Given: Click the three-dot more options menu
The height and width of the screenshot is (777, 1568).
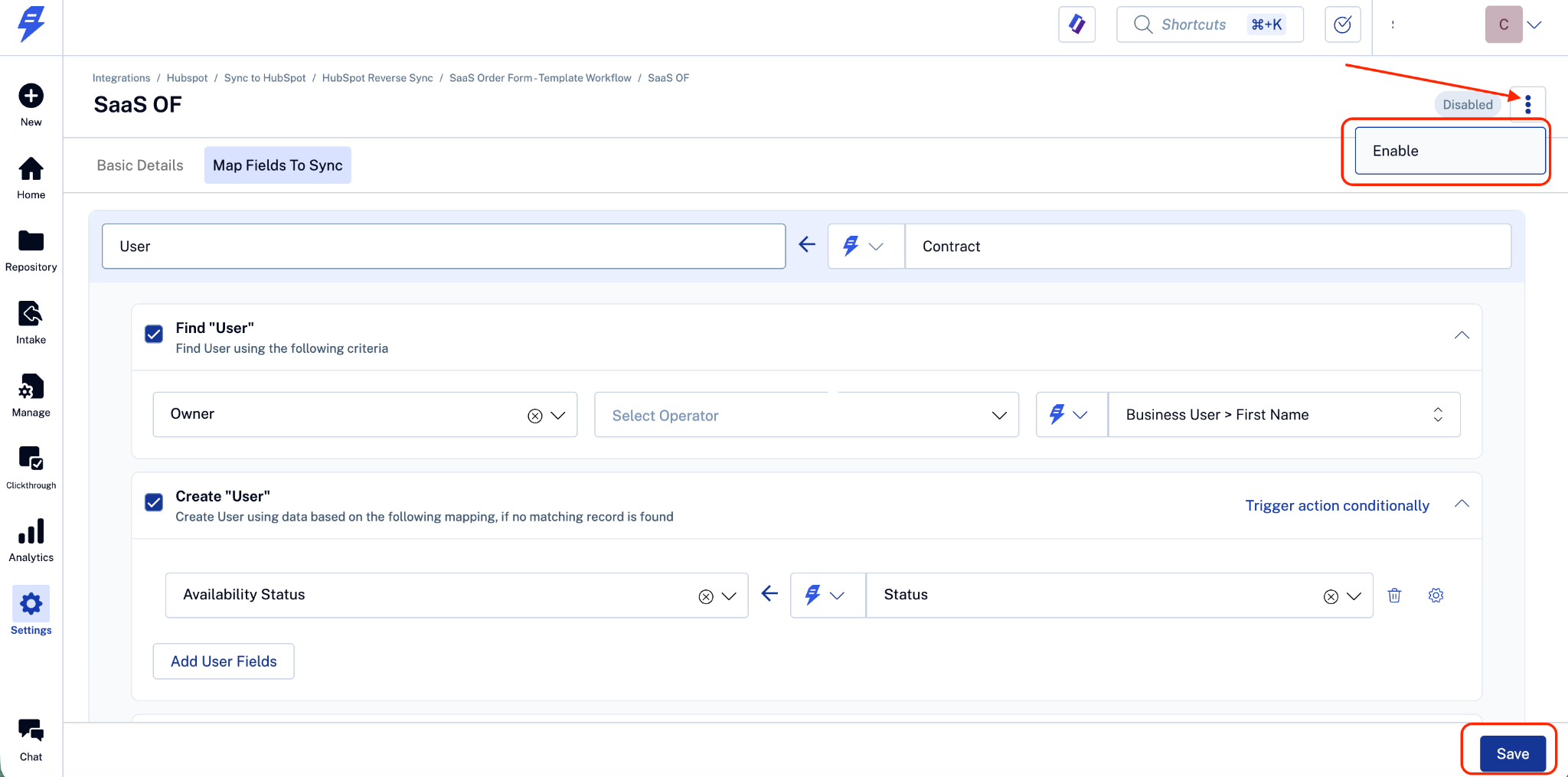Looking at the screenshot, I should click(1527, 104).
